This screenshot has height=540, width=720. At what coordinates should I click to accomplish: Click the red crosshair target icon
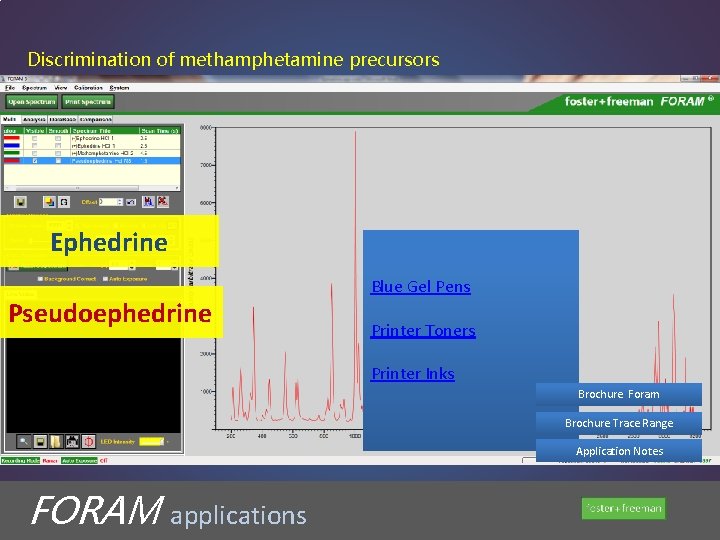(88, 442)
